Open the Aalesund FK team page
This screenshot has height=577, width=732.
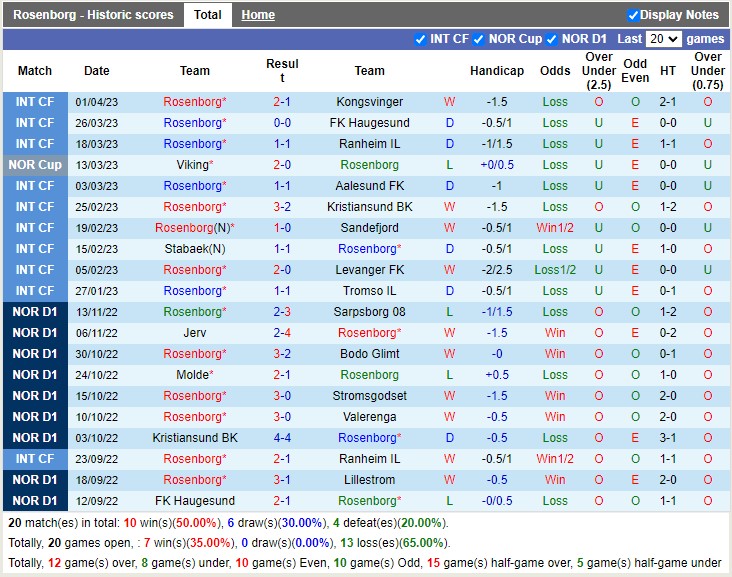tap(369, 186)
